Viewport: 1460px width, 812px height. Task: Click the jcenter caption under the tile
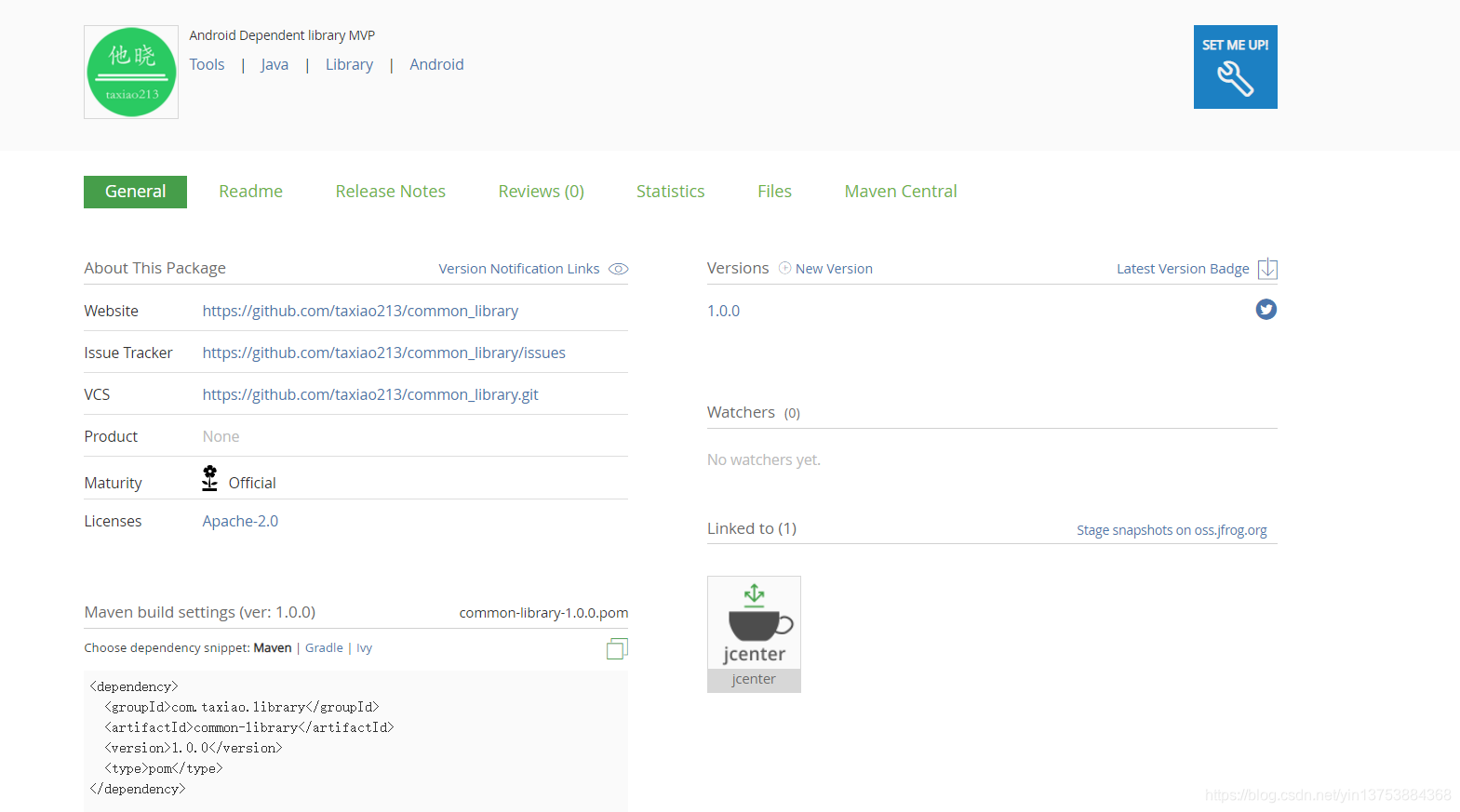[754, 680]
